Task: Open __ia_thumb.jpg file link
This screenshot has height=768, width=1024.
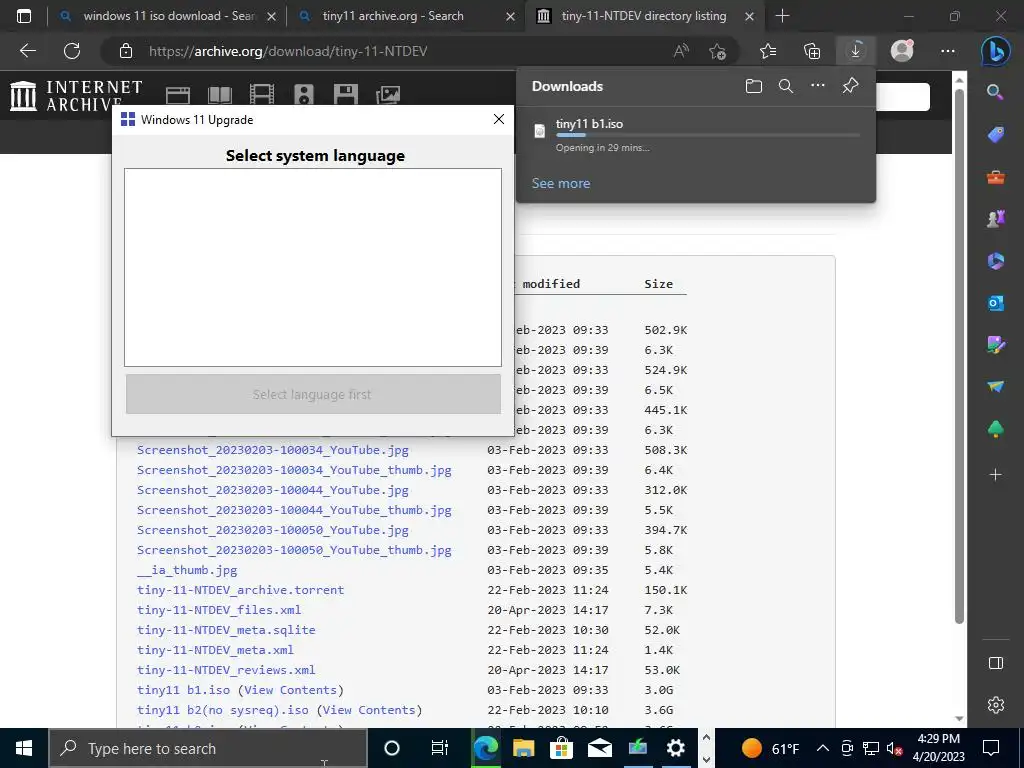Action: (187, 570)
